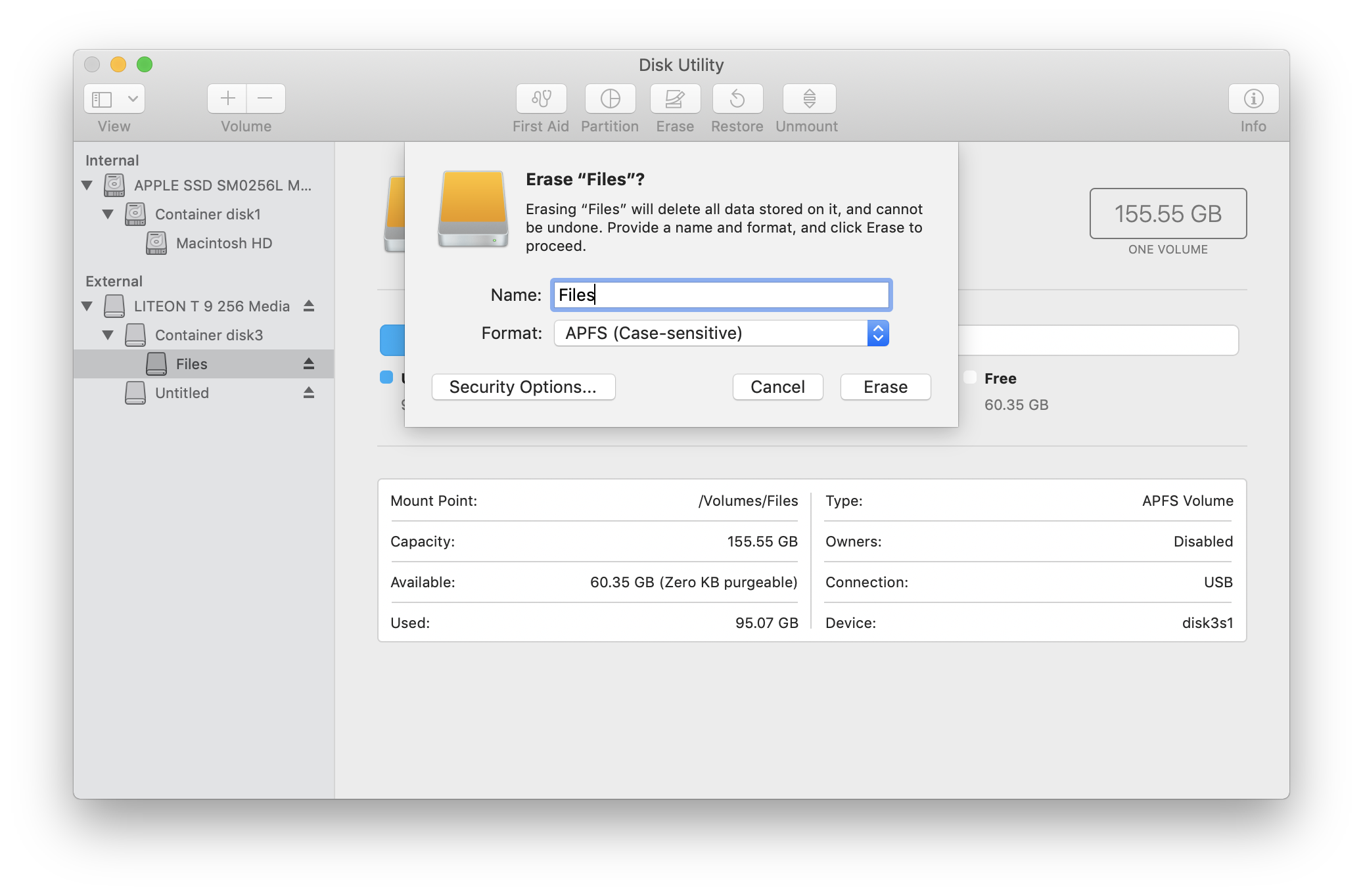Click inside the Name text field
The image size is (1363, 896).
[721, 295]
